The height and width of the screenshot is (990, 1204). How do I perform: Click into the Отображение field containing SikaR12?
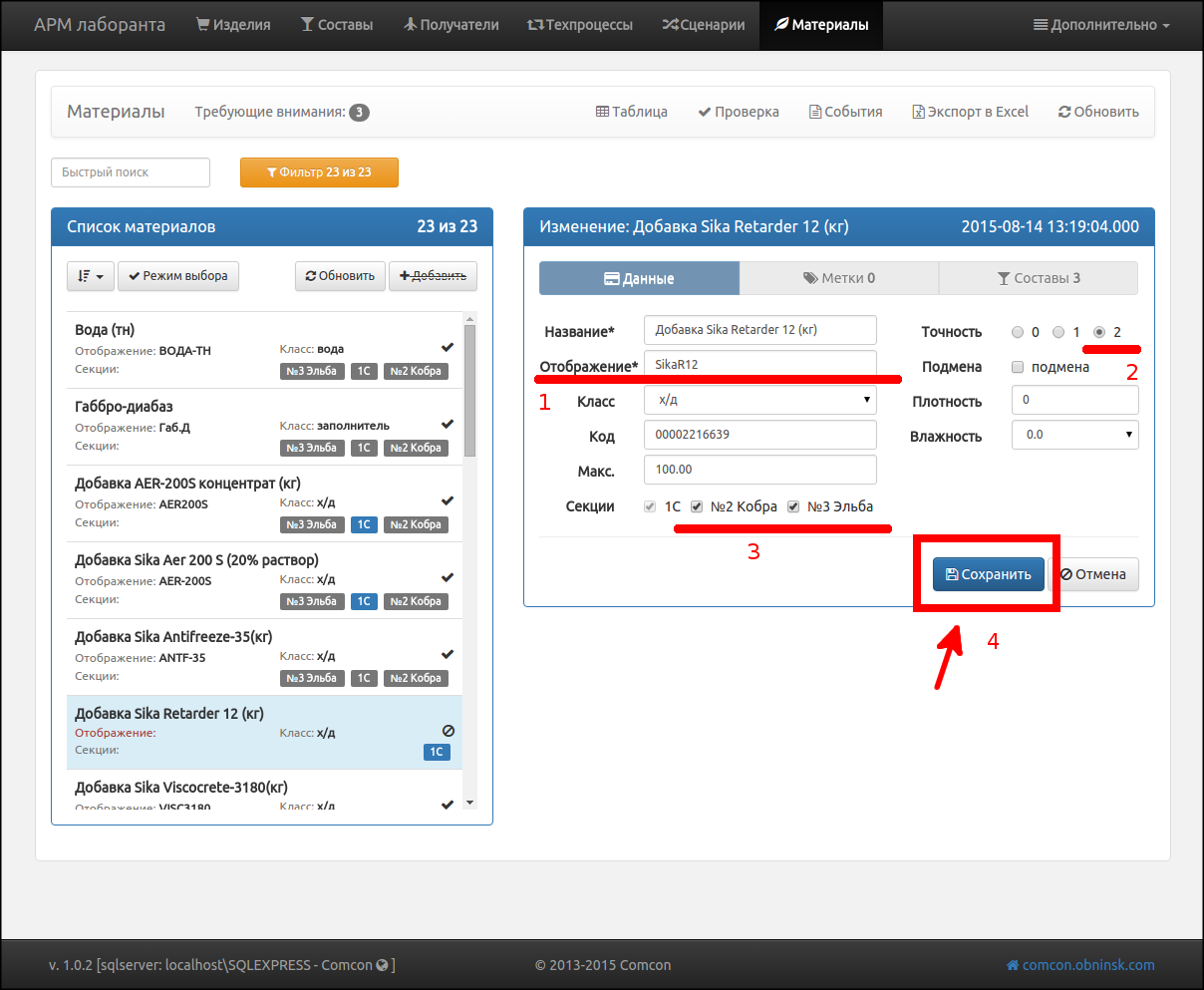(760, 365)
